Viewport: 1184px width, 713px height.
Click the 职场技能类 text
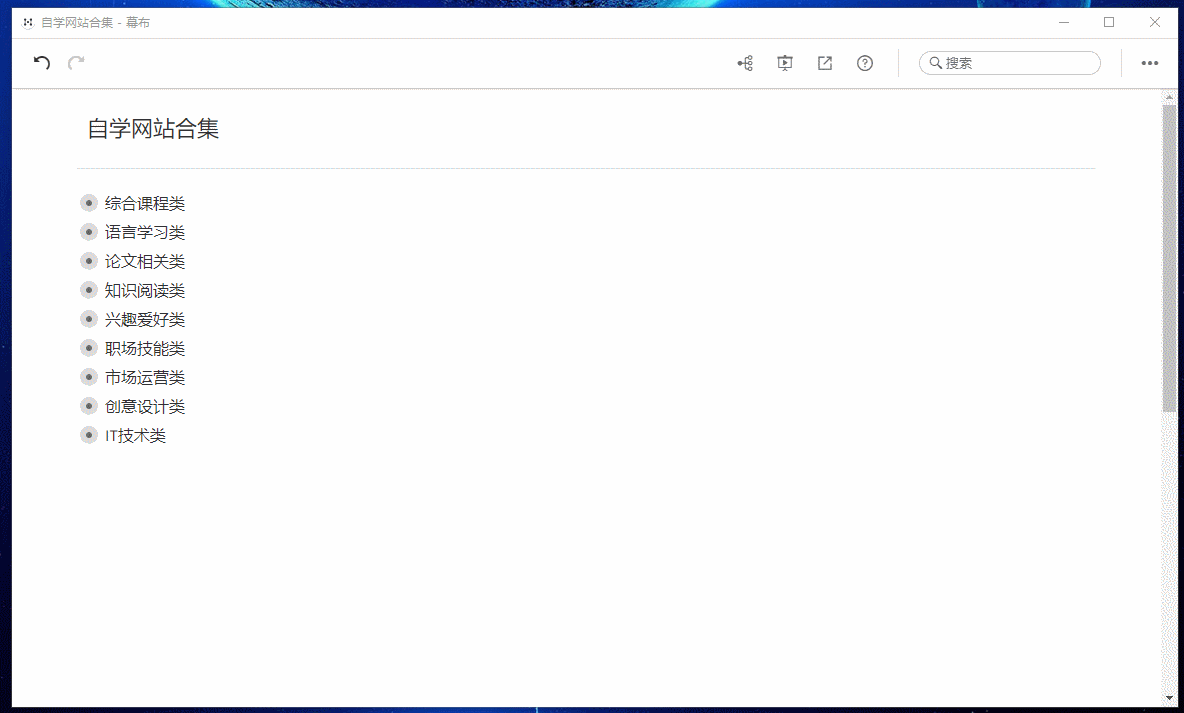pos(145,348)
